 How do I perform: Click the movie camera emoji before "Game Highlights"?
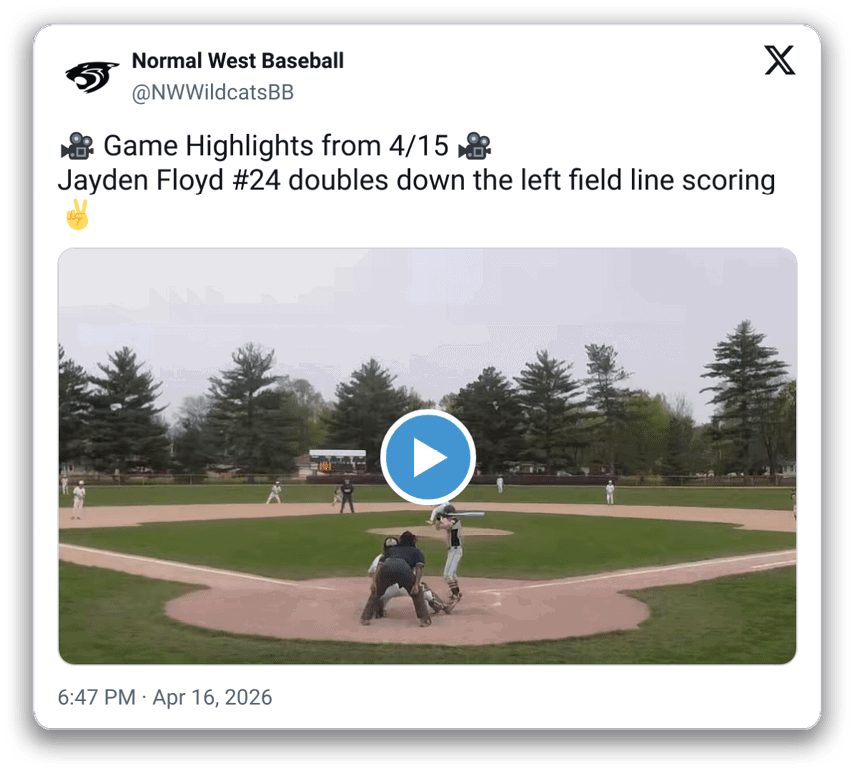point(77,146)
